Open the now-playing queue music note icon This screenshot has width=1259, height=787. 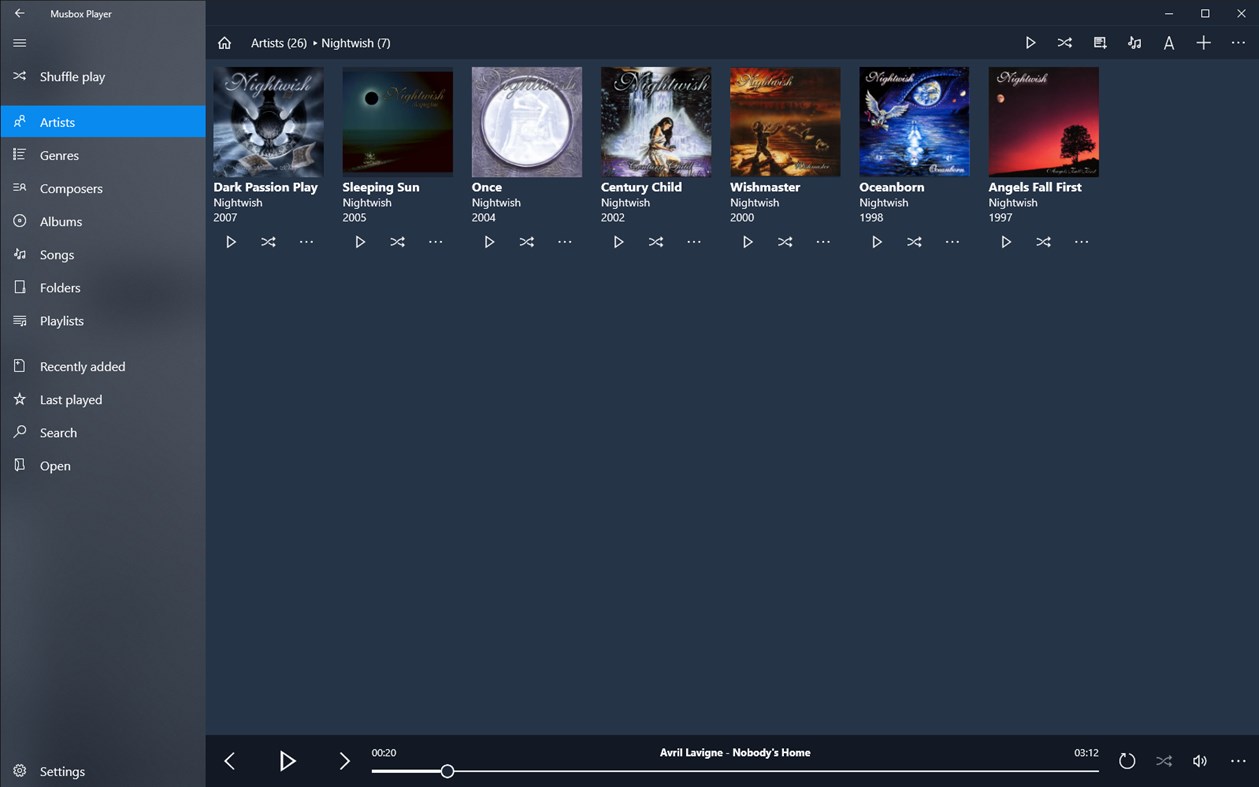[x=1134, y=42]
